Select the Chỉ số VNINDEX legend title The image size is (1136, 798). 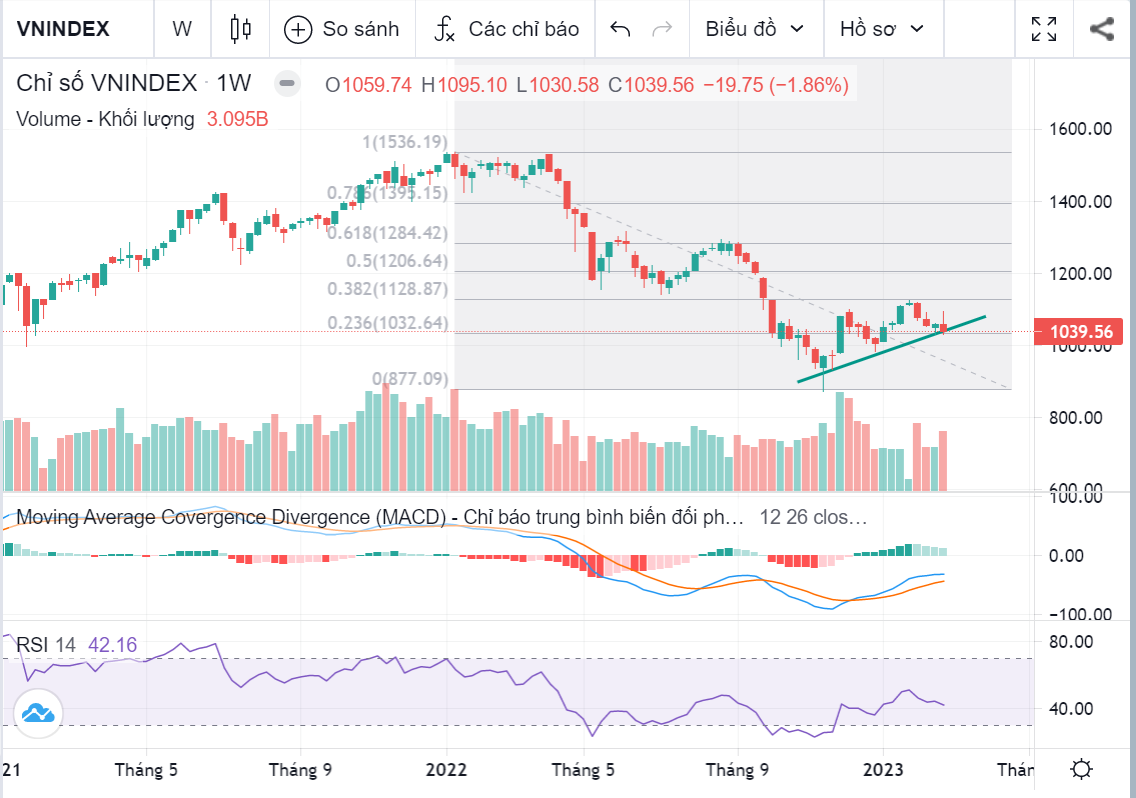106,83
